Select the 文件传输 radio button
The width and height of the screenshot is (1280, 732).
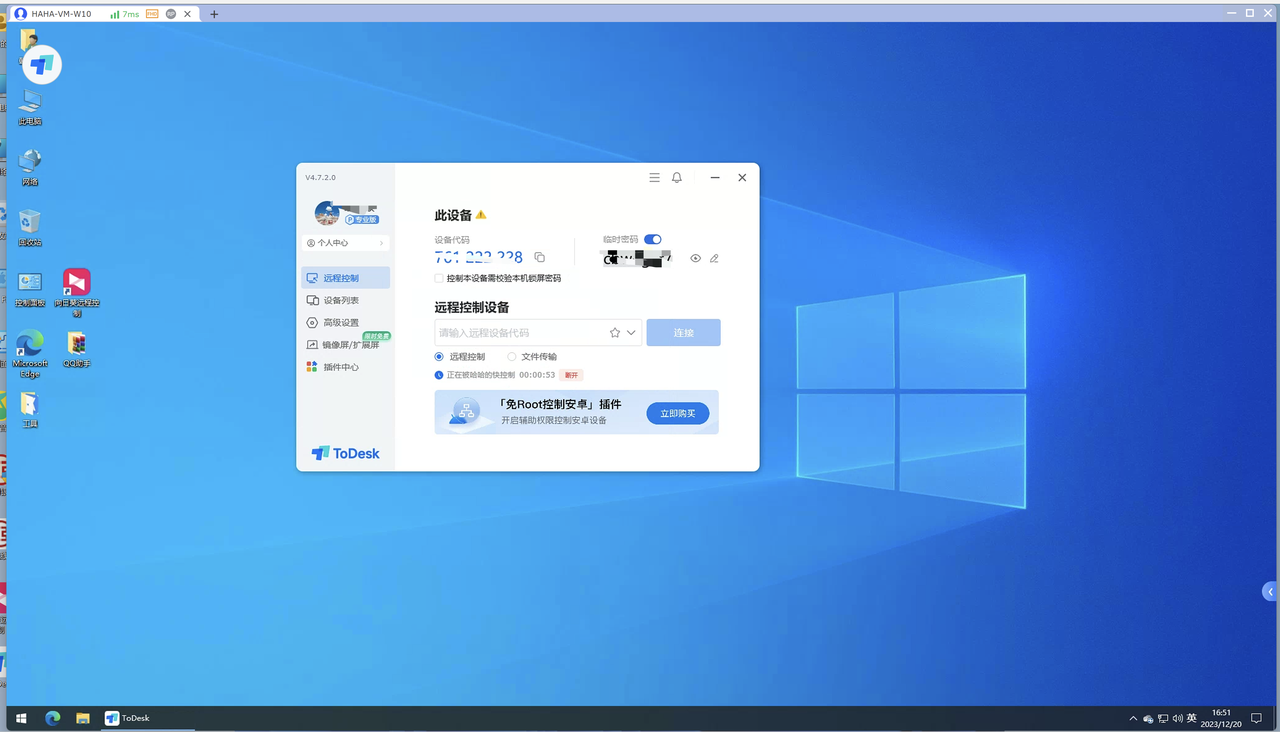coord(512,356)
